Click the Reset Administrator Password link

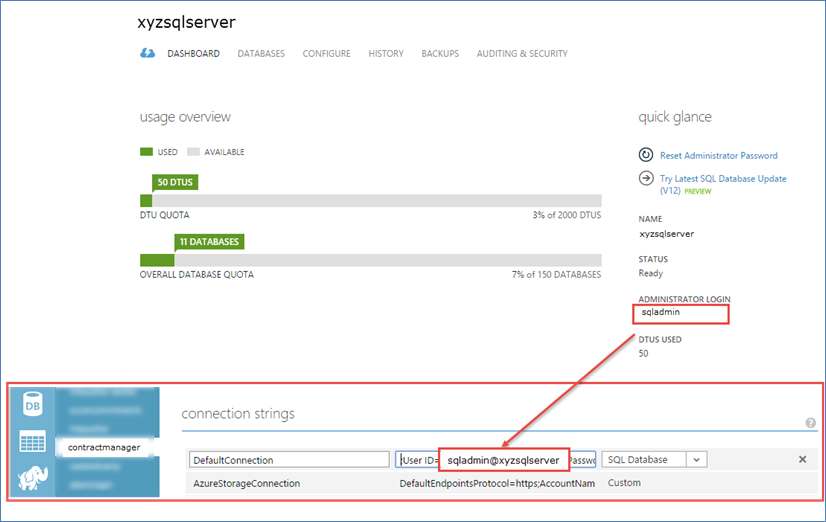718,156
